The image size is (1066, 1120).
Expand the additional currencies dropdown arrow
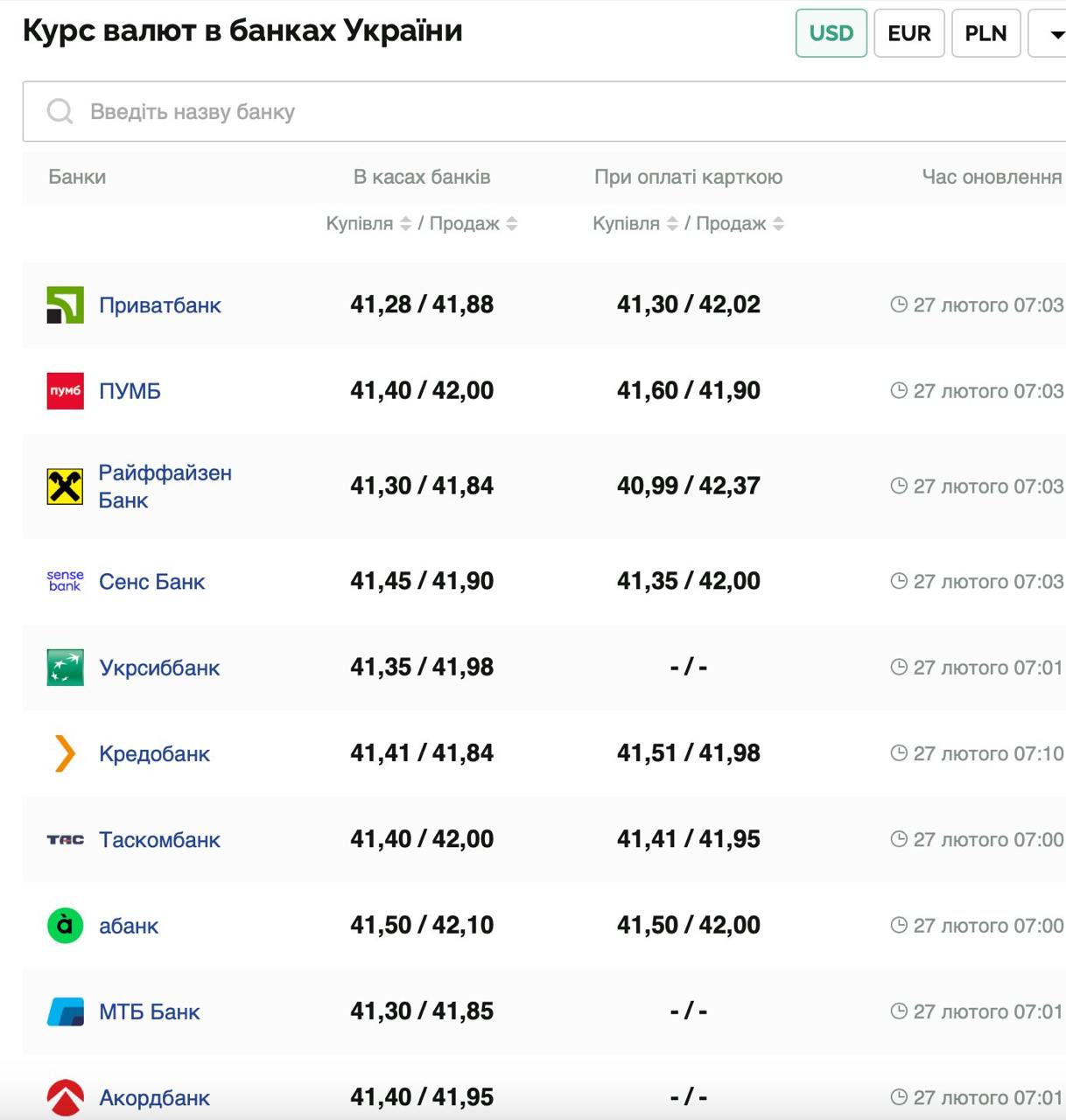tap(1056, 34)
